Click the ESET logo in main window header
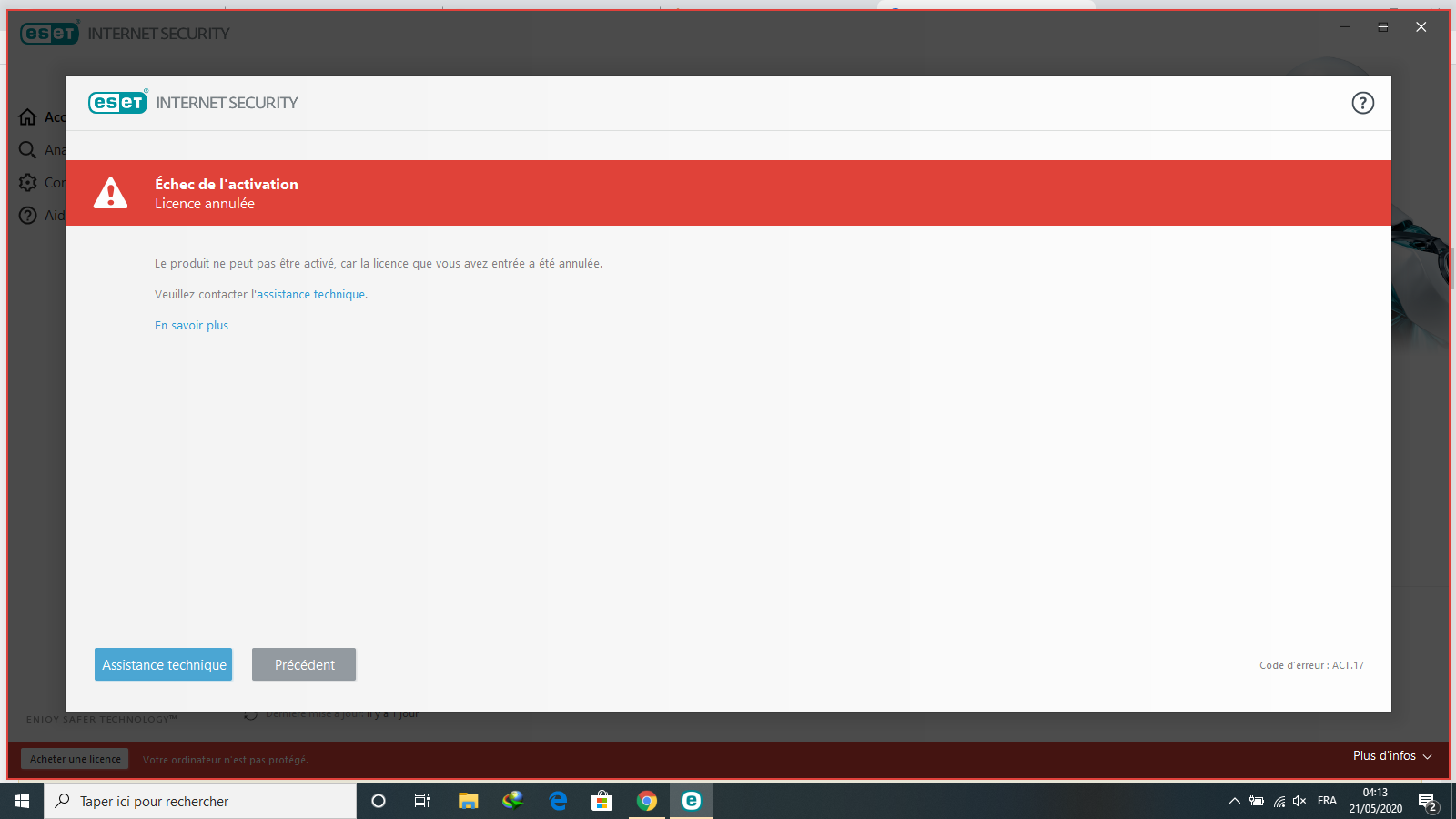The width and height of the screenshot is (1456, 819). point(50,34)
